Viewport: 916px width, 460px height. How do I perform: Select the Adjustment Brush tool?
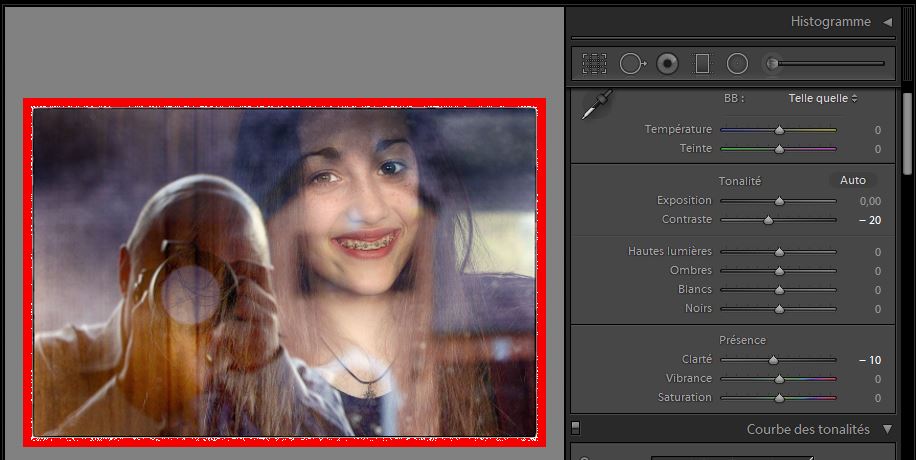coord(772,64)
